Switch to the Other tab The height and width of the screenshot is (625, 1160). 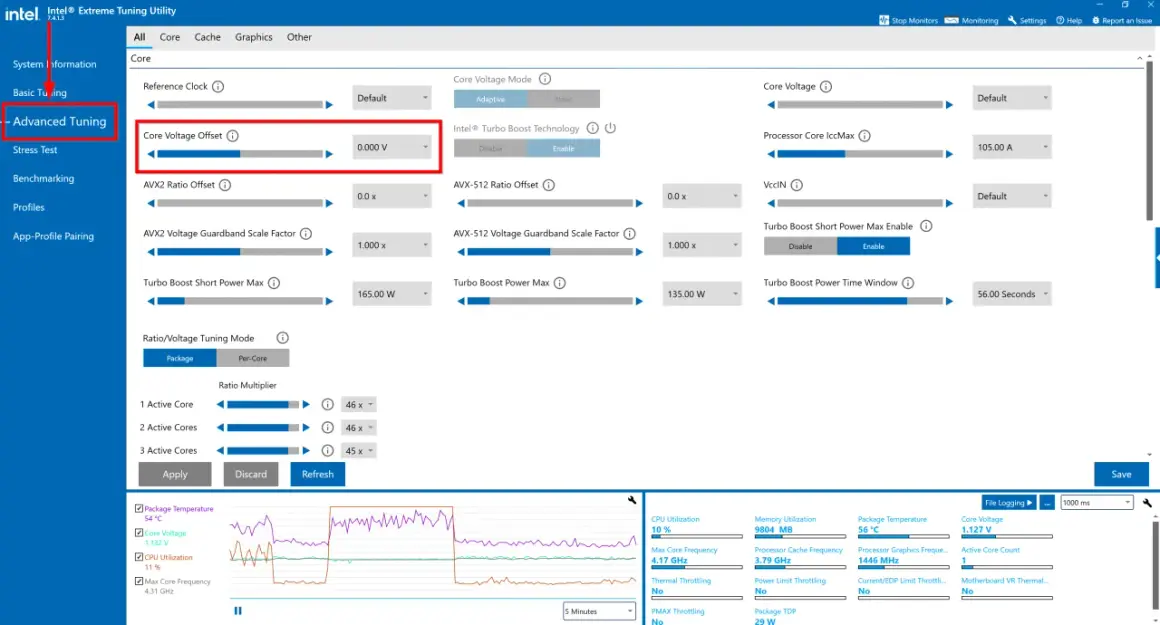coord(299,37)
